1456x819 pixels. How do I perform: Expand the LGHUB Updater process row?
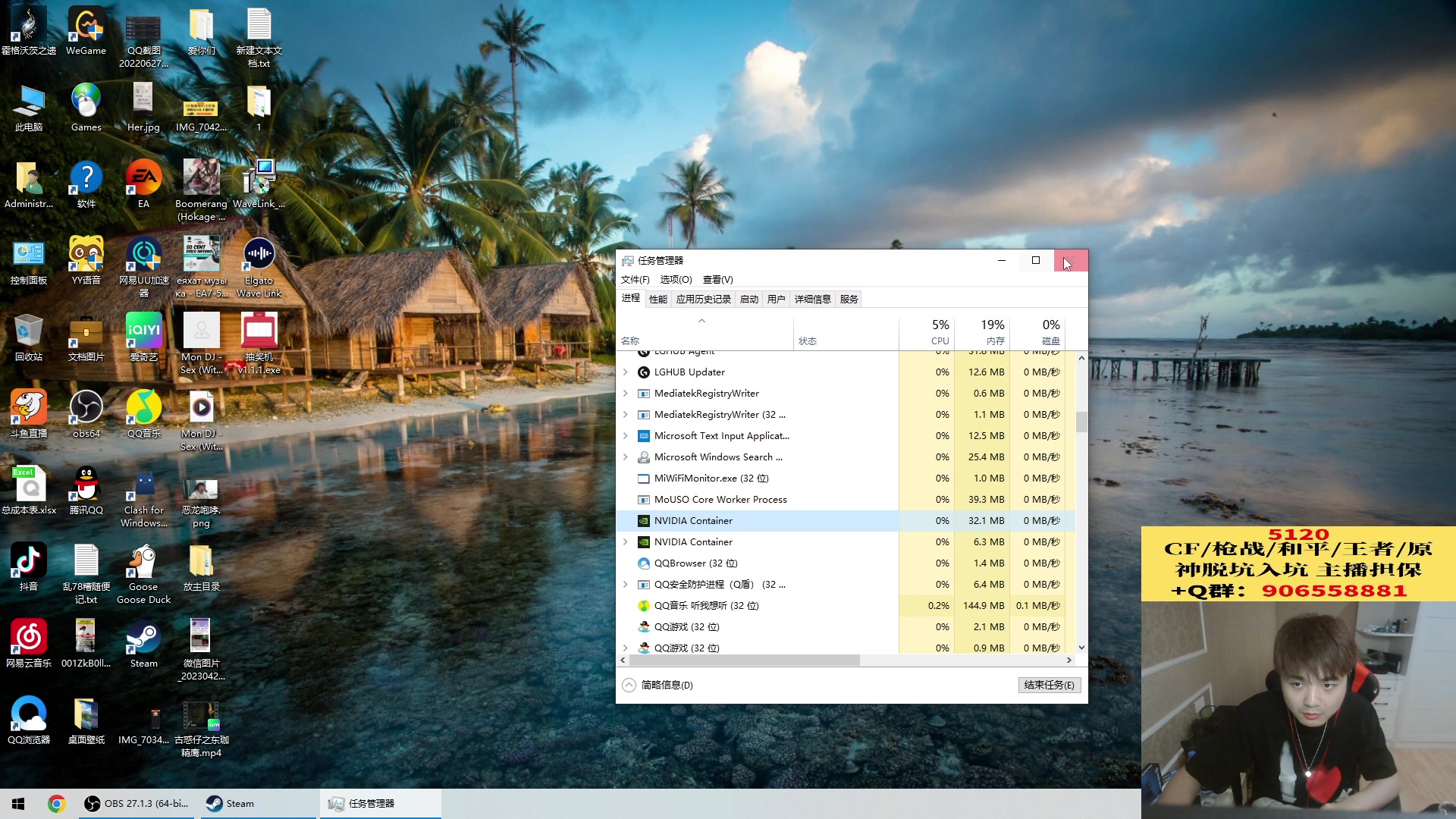pos(625,372)
